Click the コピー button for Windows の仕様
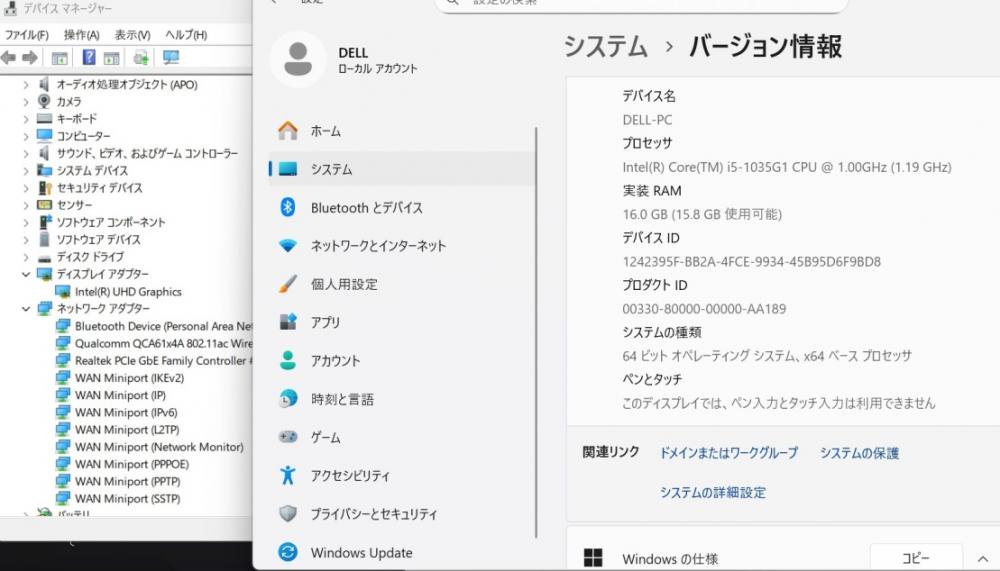Screen dimensions: 1000x571 tap(916, 558)
